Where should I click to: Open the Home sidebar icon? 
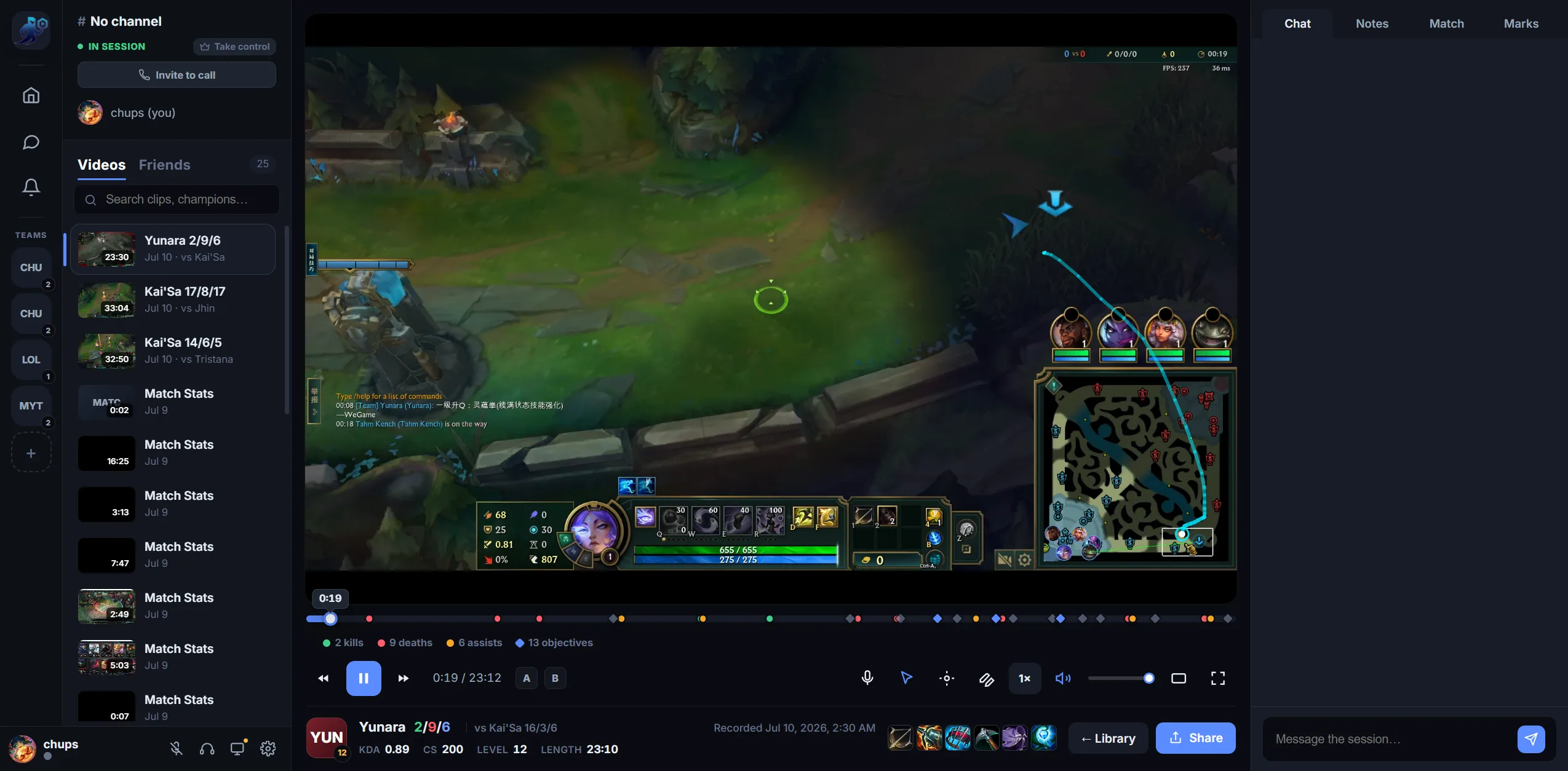(x=31, y=95)
